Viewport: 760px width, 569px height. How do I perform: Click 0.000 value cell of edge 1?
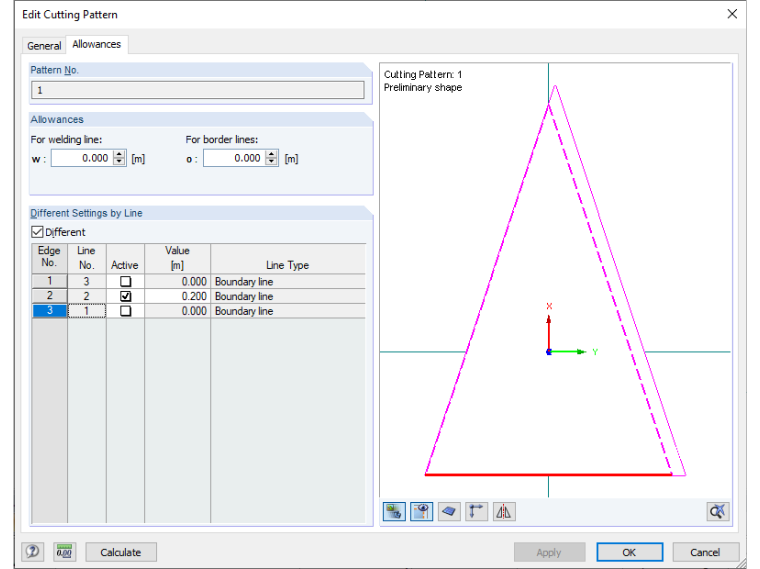177,281
